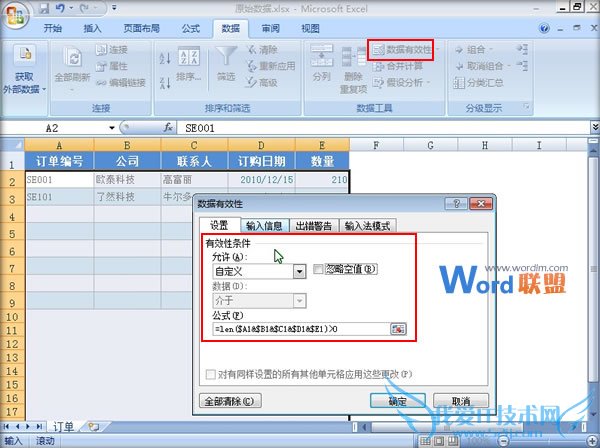Click Clear All (全部清除) button
The height and width of the screenshot is (448, 600).
coord(230,401)
